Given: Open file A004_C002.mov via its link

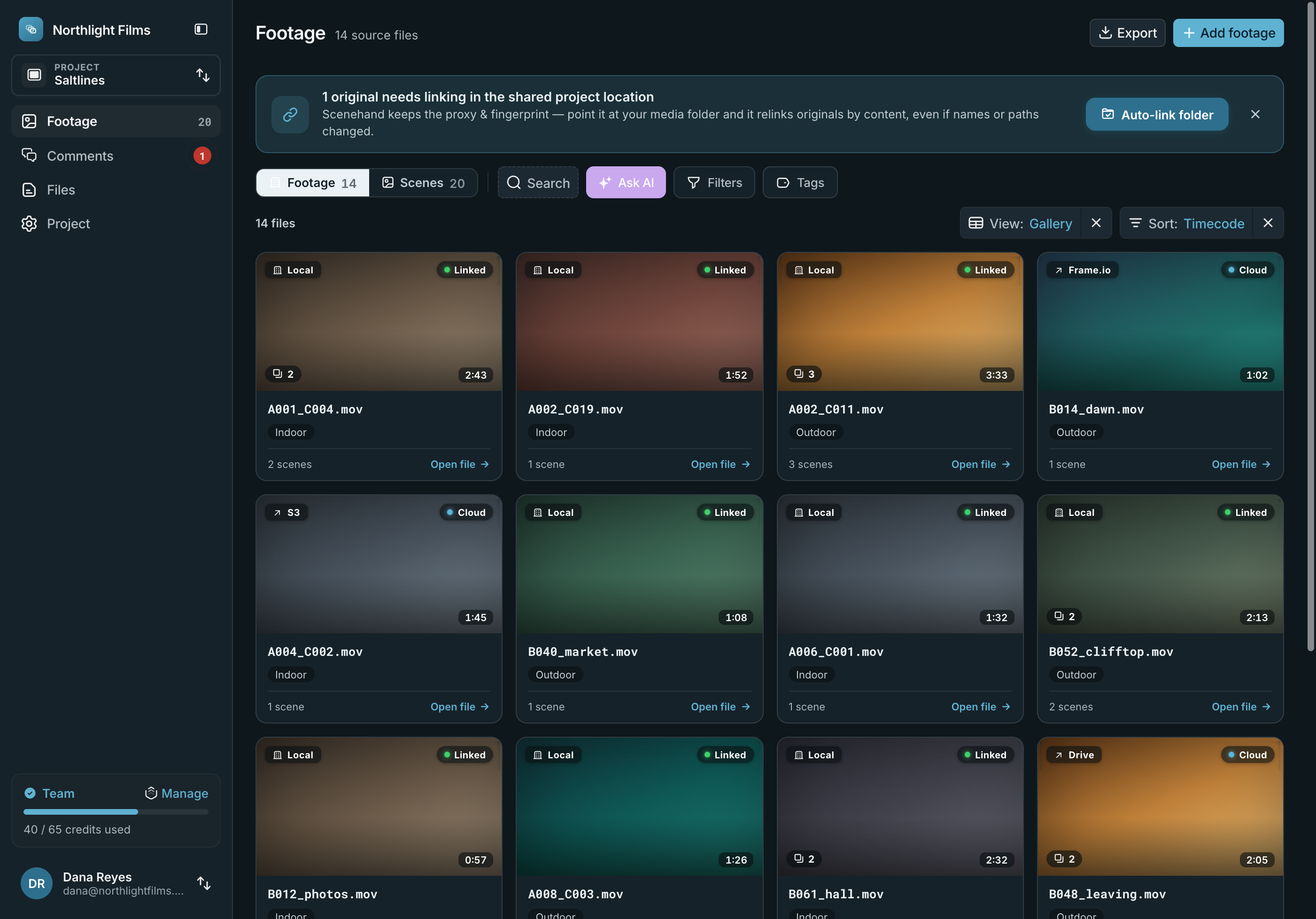Looking at the screenshot, I should tap(460, 707).
